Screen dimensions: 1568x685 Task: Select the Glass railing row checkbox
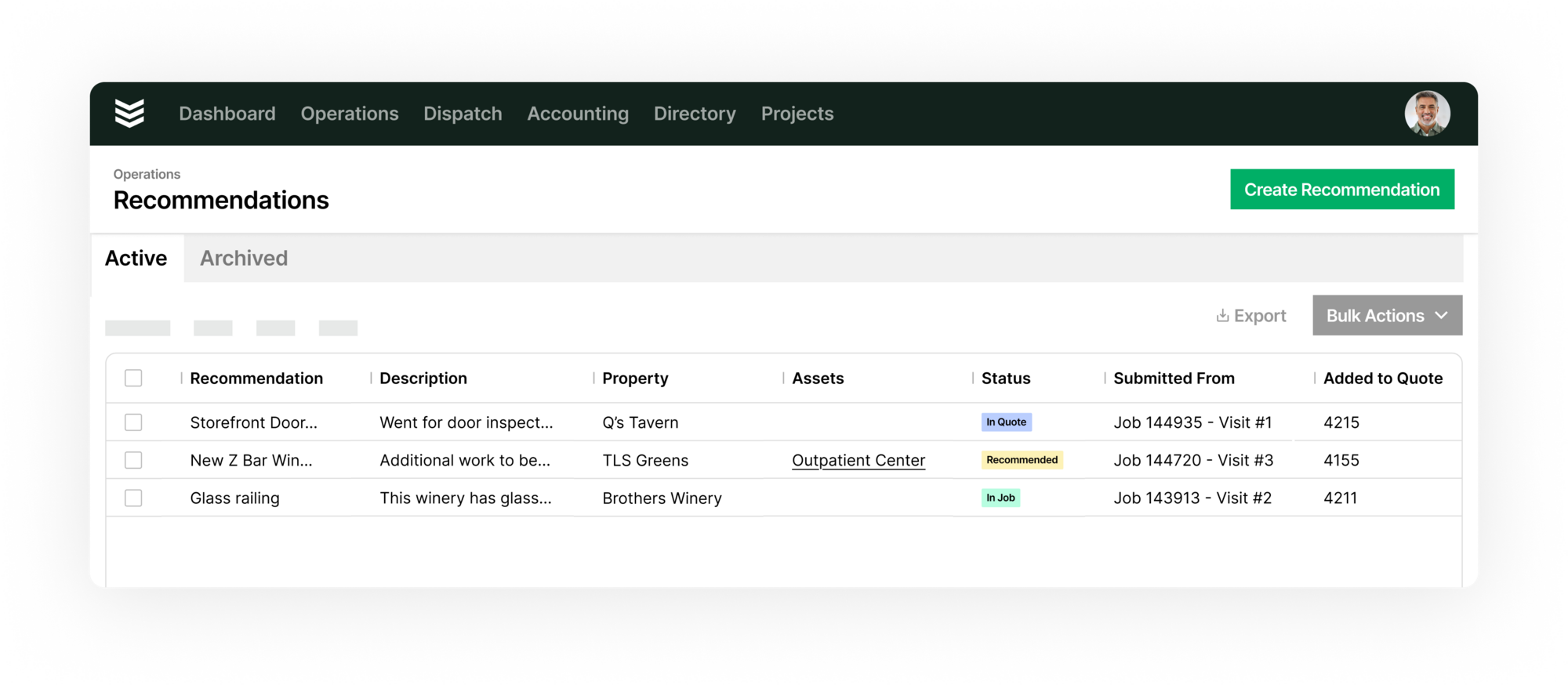click(x=133, y=498)
